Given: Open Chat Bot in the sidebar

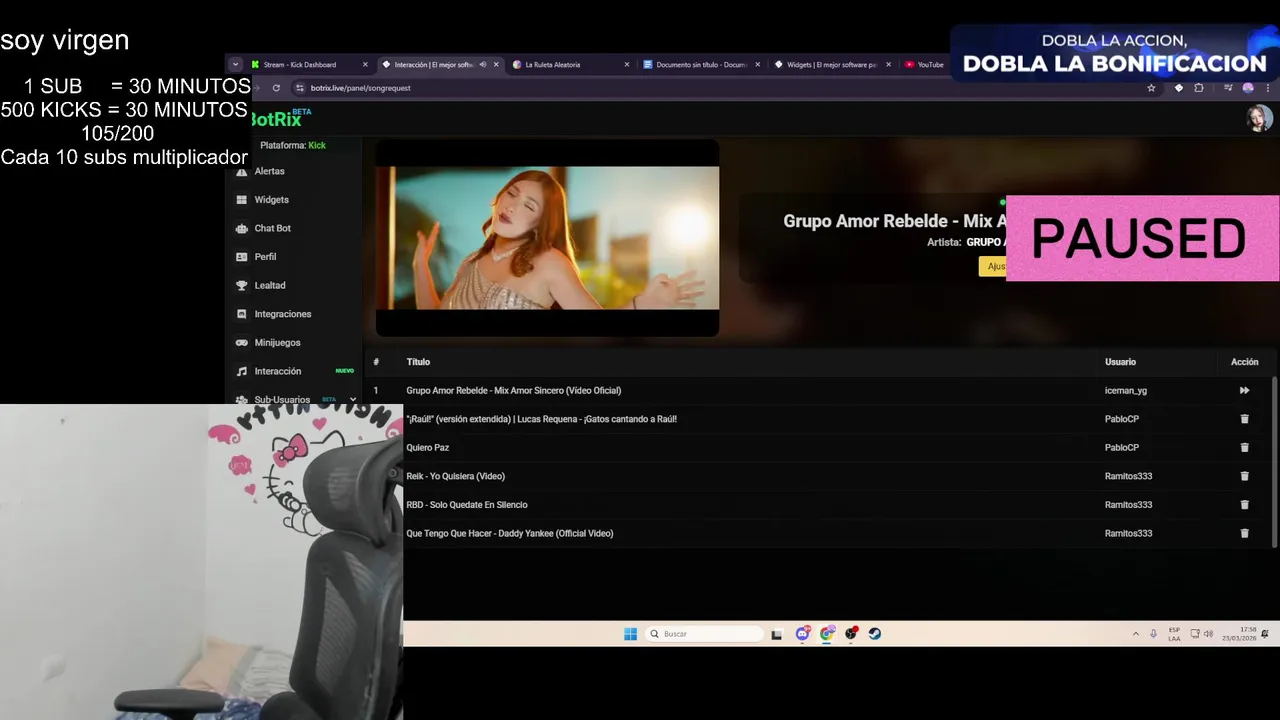Looking at the screenshot, I should point(272,228).
